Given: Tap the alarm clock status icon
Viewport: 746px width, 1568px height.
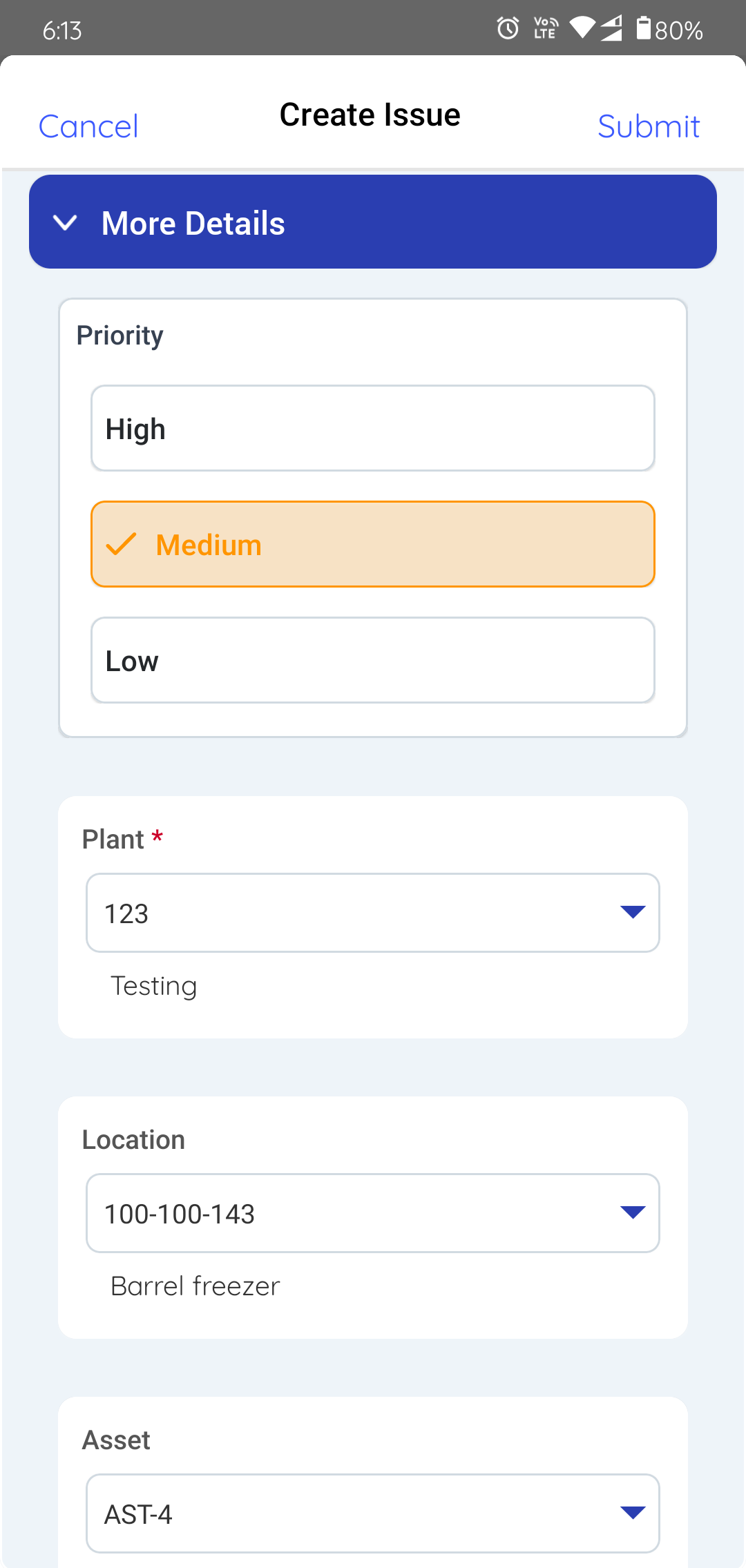Looking at the screenshot, I should (x=508, y=28).
